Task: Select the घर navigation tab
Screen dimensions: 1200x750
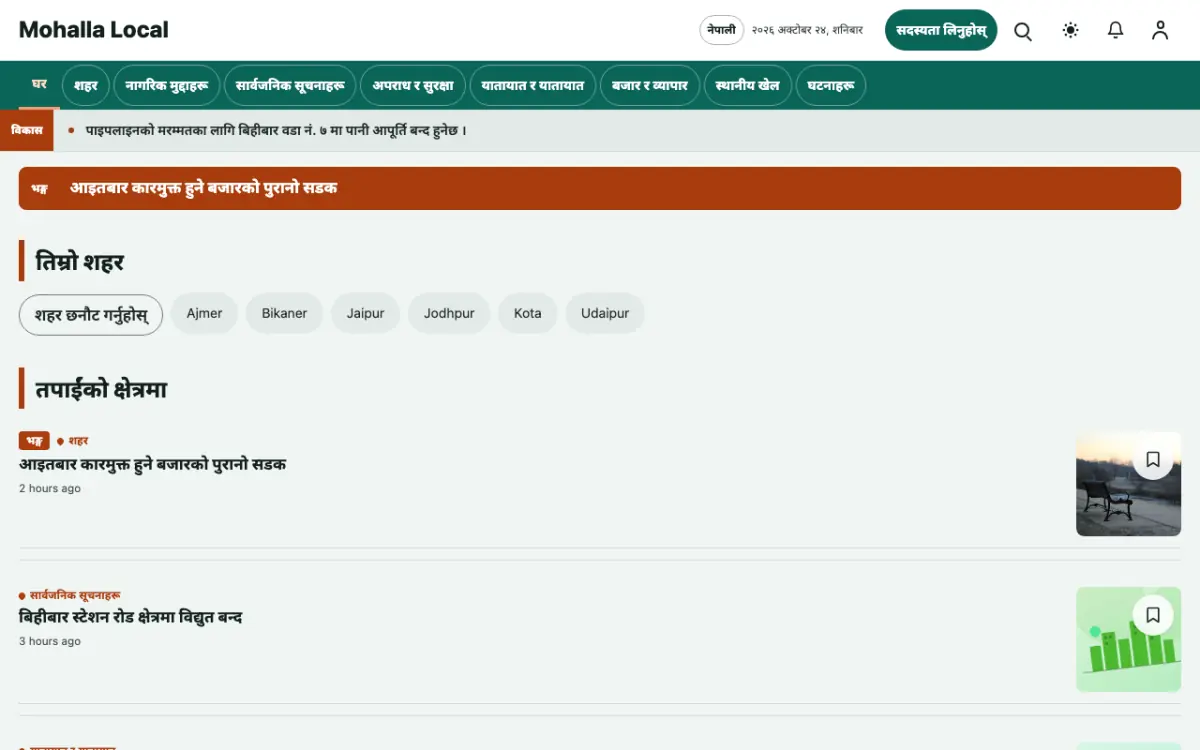Action: pyautogui.click(x=40, y=85)
